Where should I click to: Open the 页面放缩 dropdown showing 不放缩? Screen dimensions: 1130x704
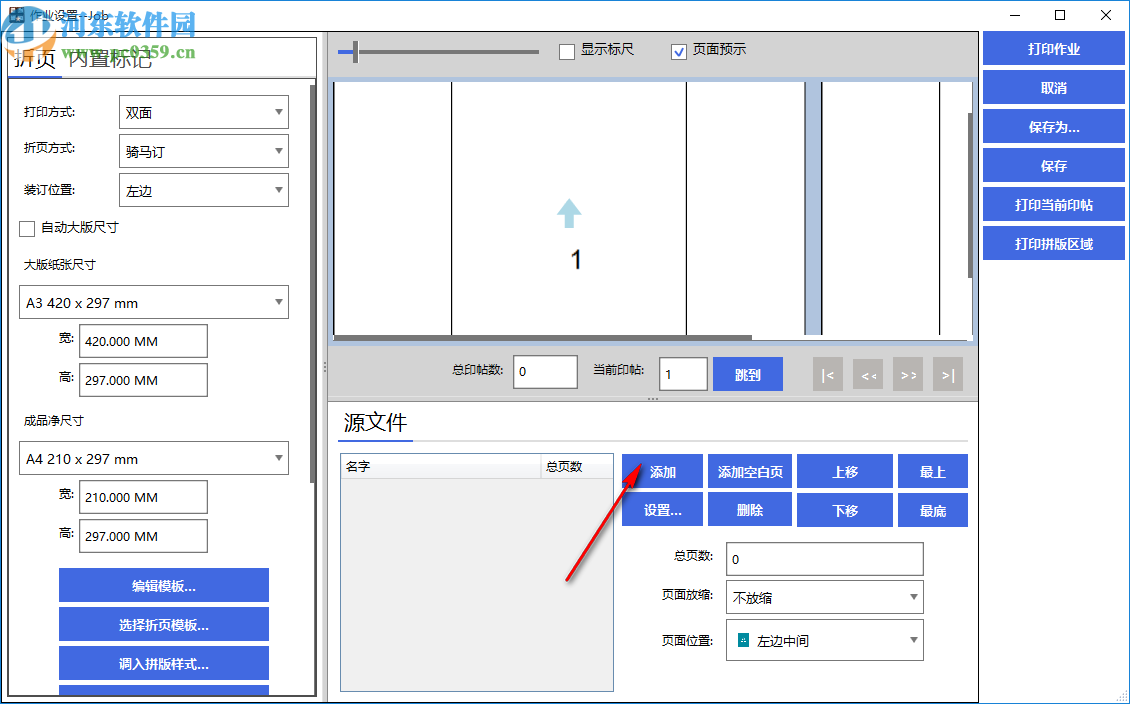click(824, 597)
